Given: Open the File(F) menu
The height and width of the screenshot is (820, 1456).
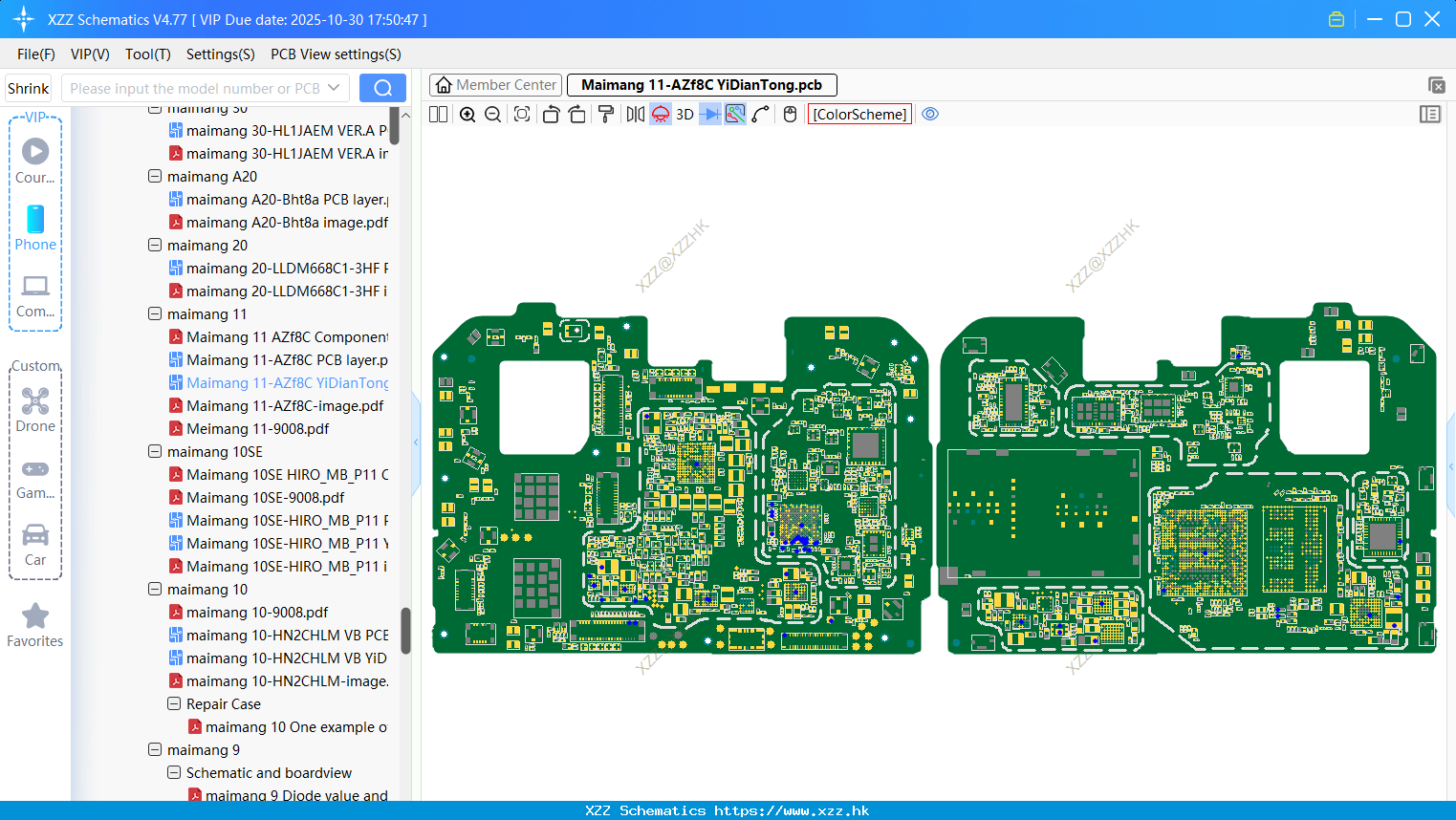Looking at the screenshot, I should [x=36, y=54].
